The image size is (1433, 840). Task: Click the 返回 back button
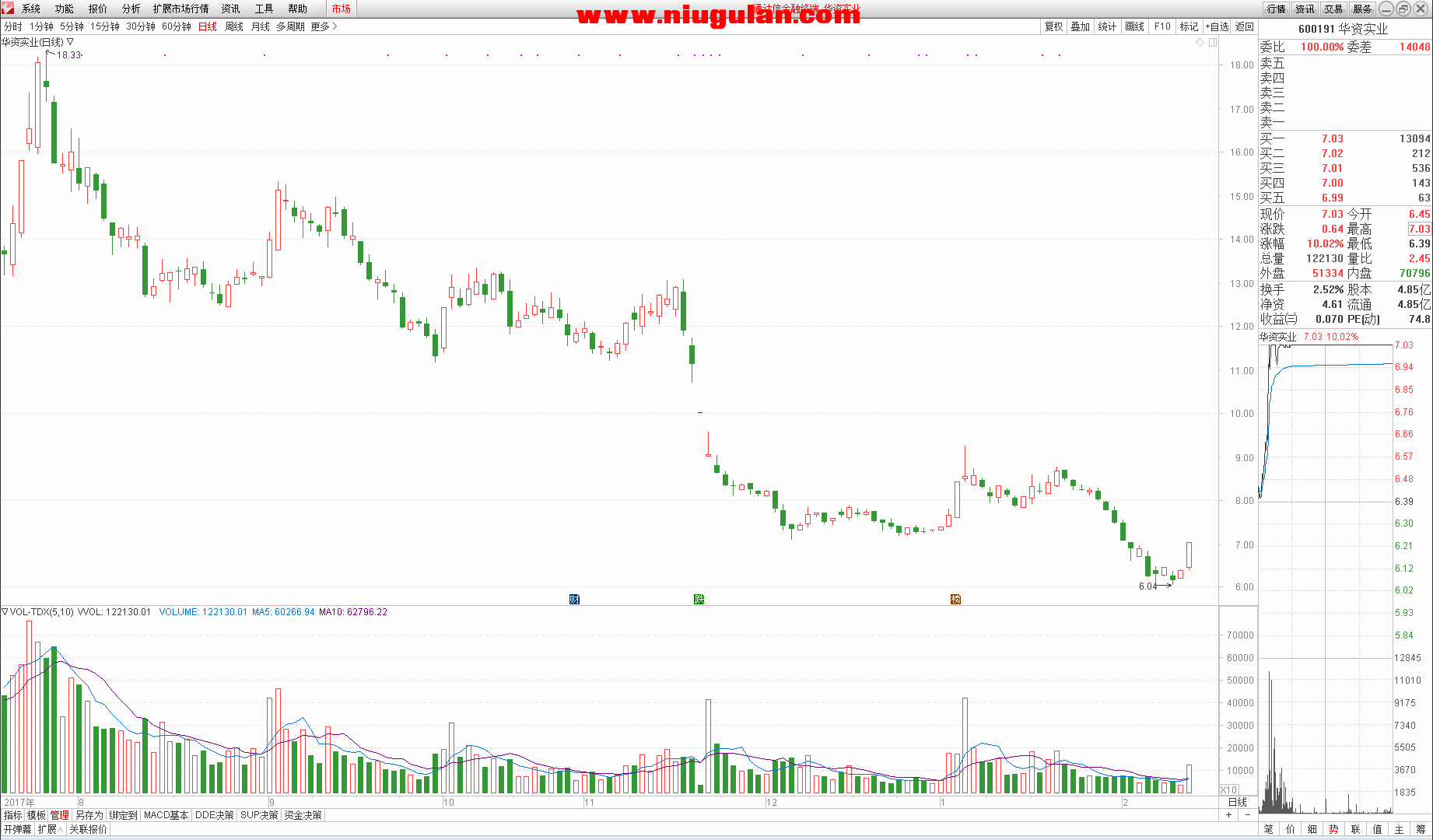point(1245,26)
